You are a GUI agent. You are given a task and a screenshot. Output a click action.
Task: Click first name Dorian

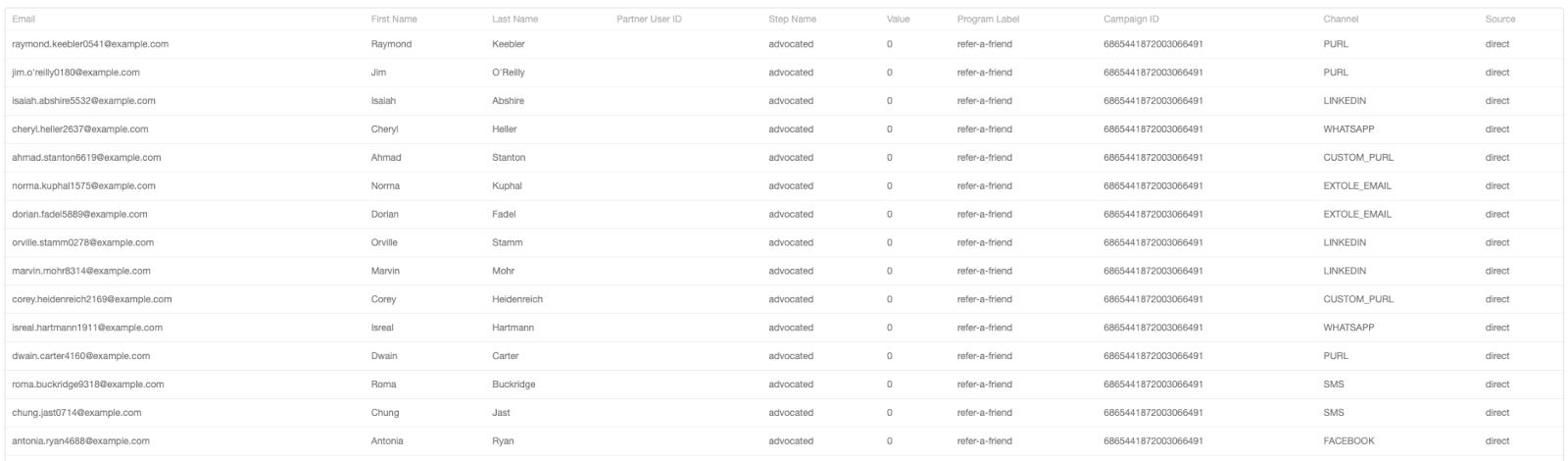tap(385, 215)
